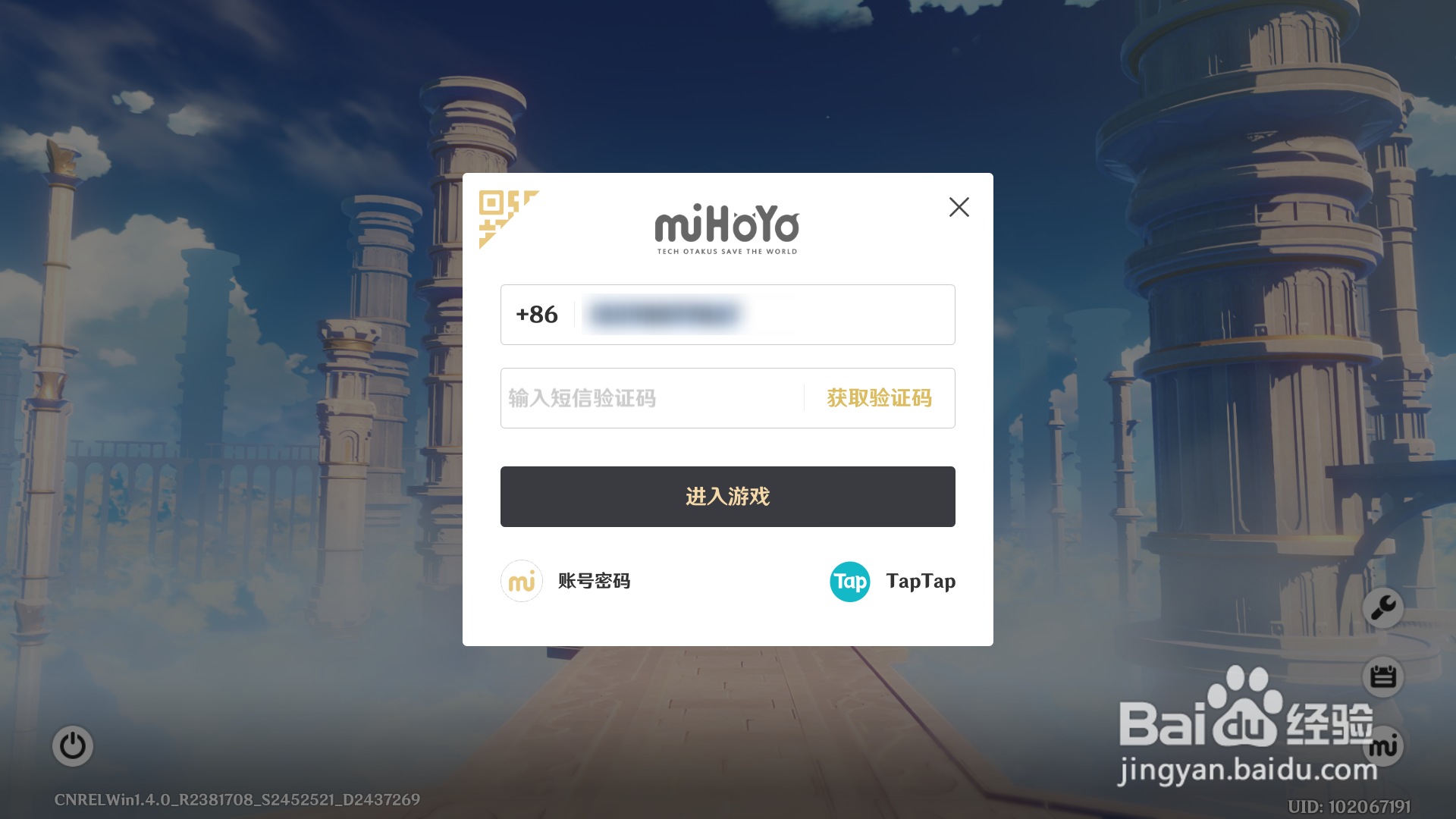Select the TapTap login label
1456x819 pixels.
tap(921, 582)
